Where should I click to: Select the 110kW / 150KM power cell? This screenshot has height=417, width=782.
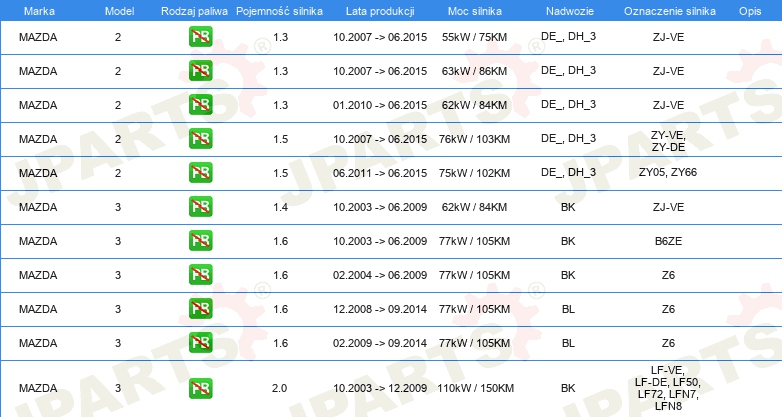475,388
